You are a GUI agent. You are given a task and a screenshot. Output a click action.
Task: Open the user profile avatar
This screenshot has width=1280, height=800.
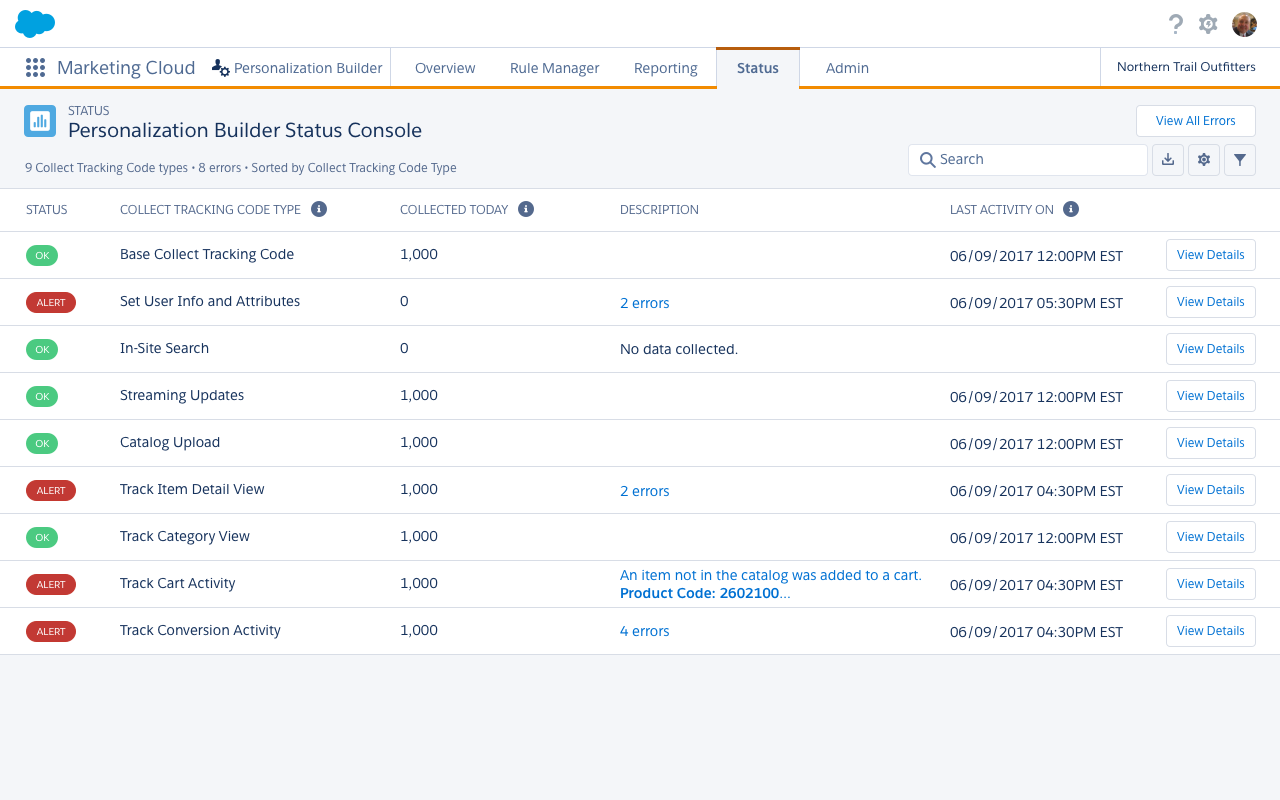tap(1244, 24)
